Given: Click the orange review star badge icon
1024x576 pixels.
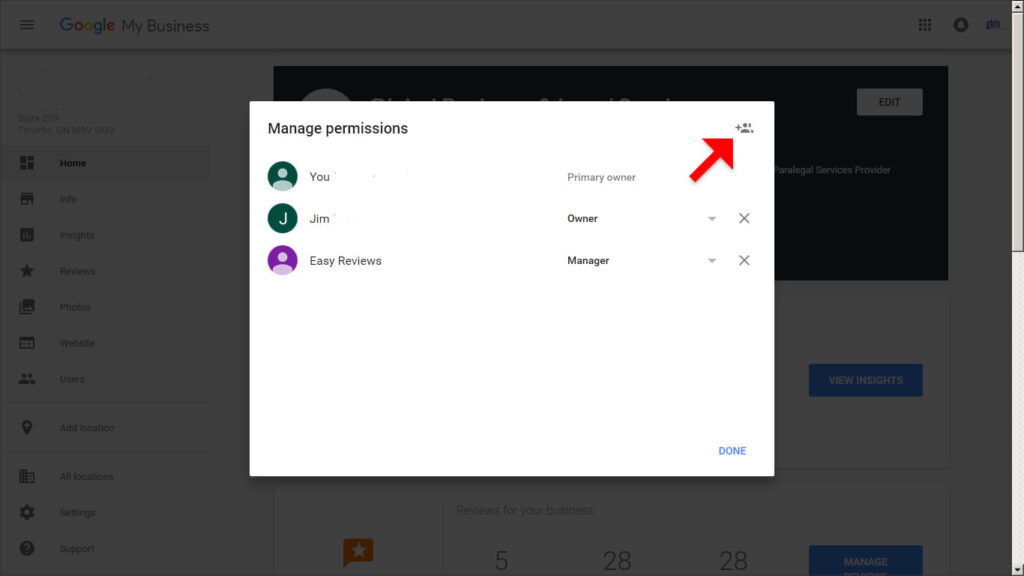Looking at the screenshot, I should (358, 552).
